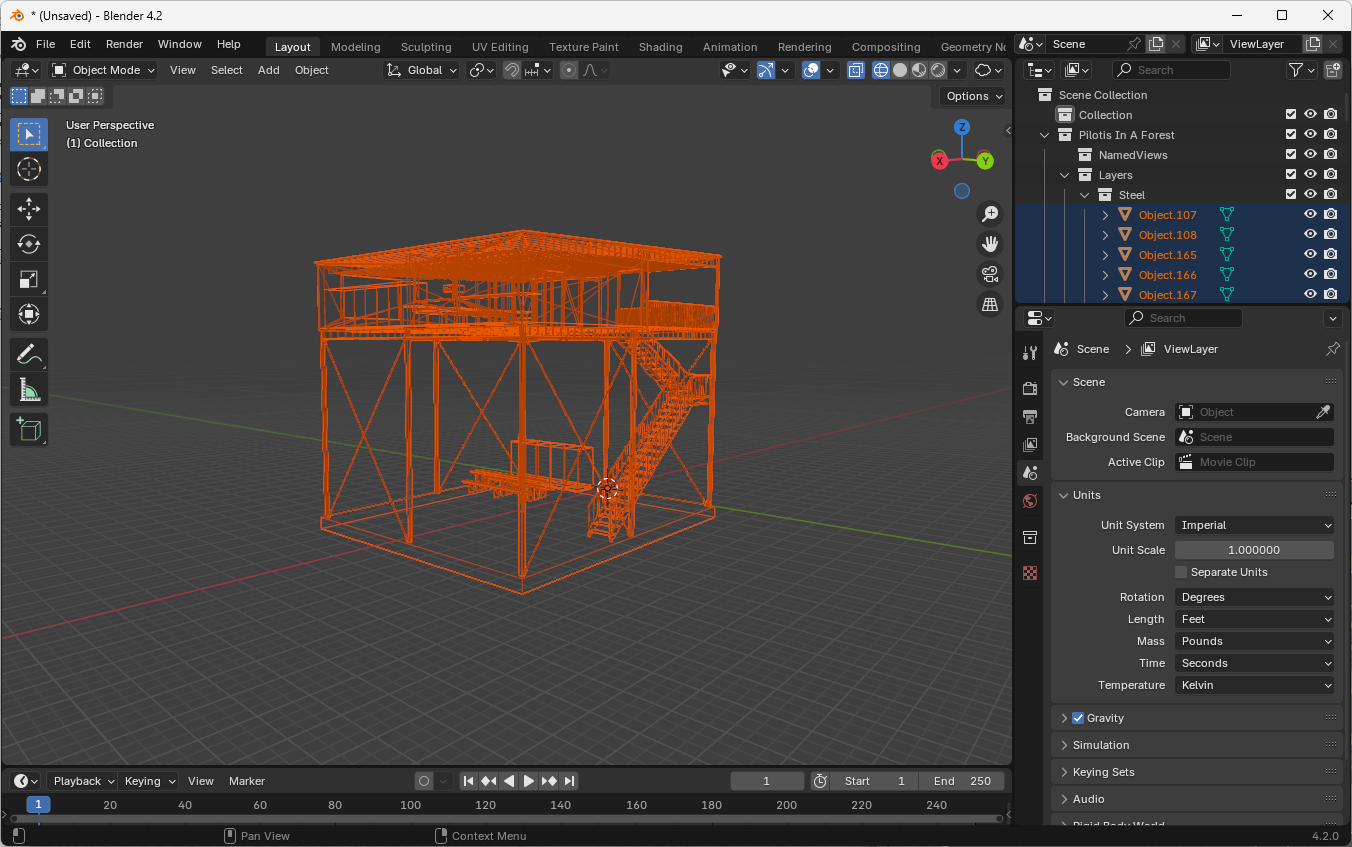This screenshot has height=847, width=1352.
Task: Open the Tool properties tab
Action: click(x=1030, y=353)
